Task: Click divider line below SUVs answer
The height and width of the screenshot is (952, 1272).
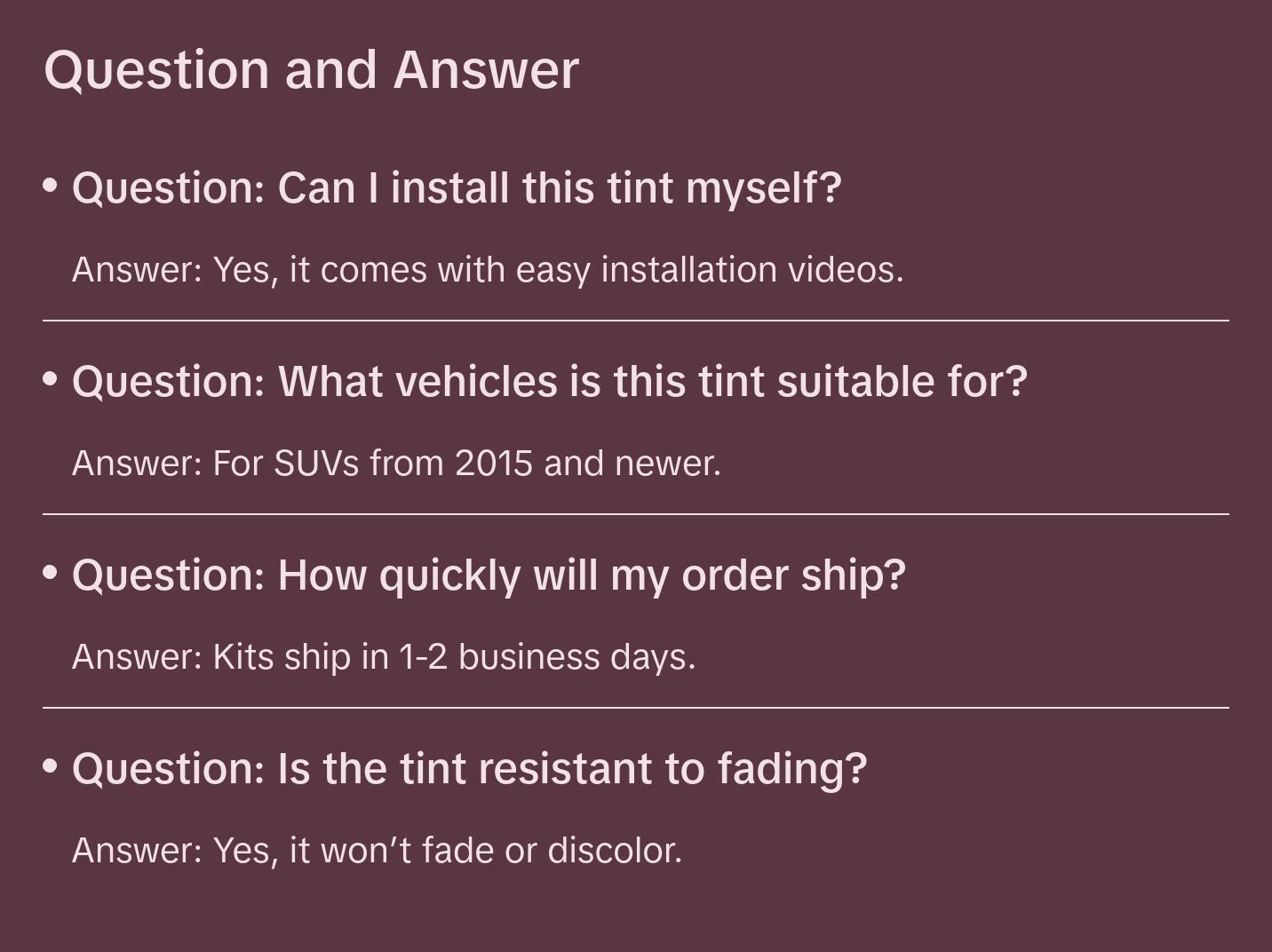Action: coord(636,514)
